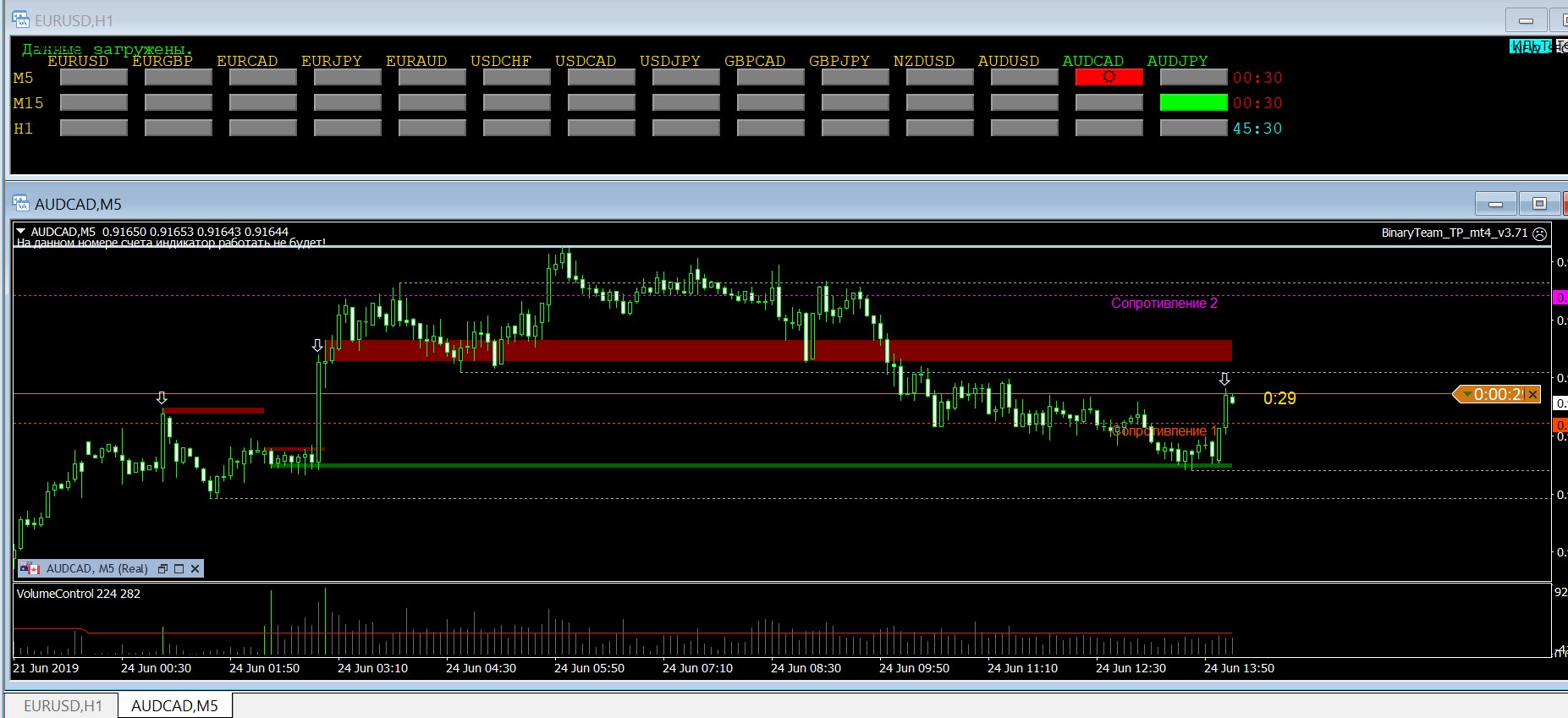The height and width of the screenshot is (718, 1568).
Task: Click the flag icon on the AUDCAD, M5 (Real) panel
Action: coord(30,569)
